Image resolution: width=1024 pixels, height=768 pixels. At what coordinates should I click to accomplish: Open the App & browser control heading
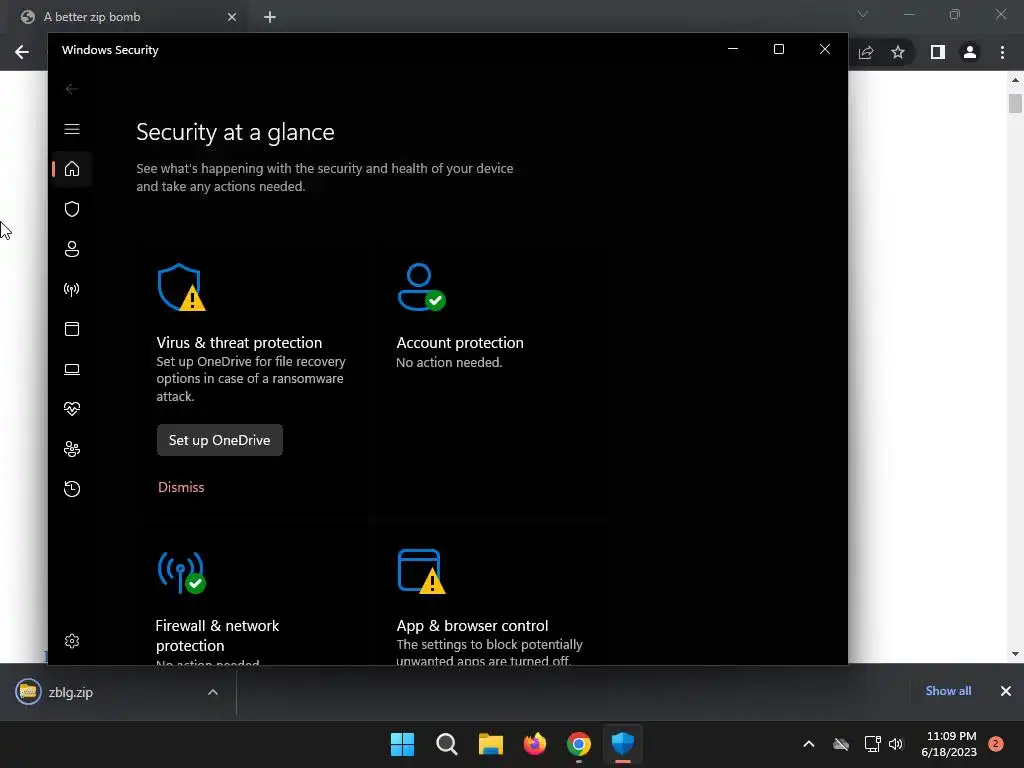pos(472,626)
